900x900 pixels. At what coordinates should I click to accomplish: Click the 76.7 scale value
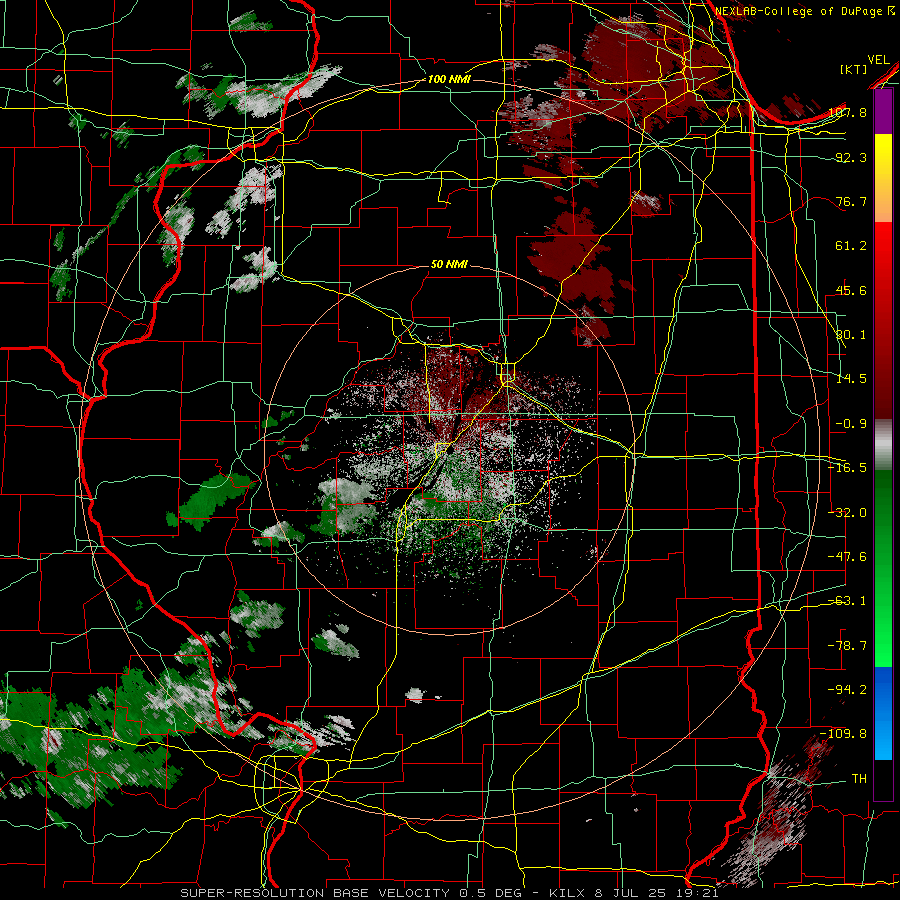pyautogui.click(x=851, y=201)
